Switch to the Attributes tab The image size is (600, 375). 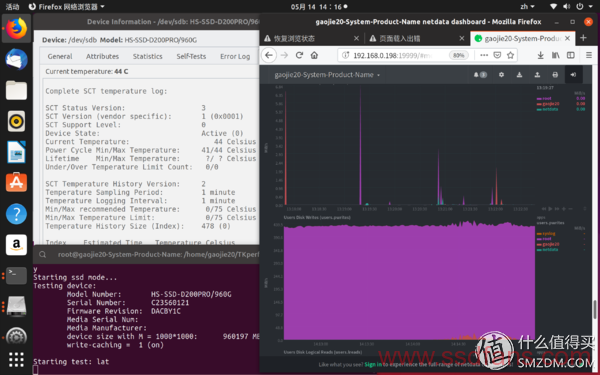point(102,56)
